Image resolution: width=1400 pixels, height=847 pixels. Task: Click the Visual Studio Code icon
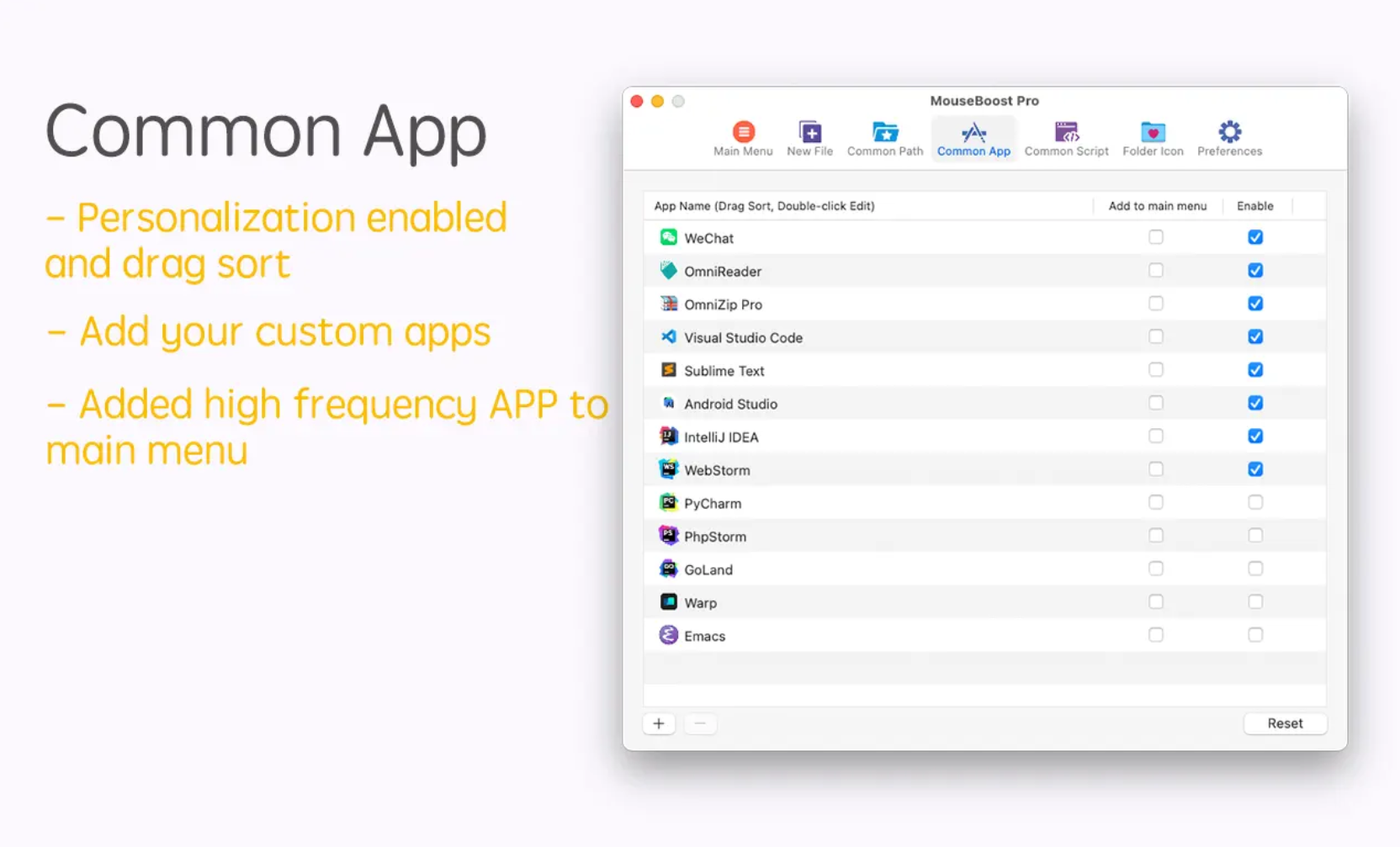pos(668,336)
